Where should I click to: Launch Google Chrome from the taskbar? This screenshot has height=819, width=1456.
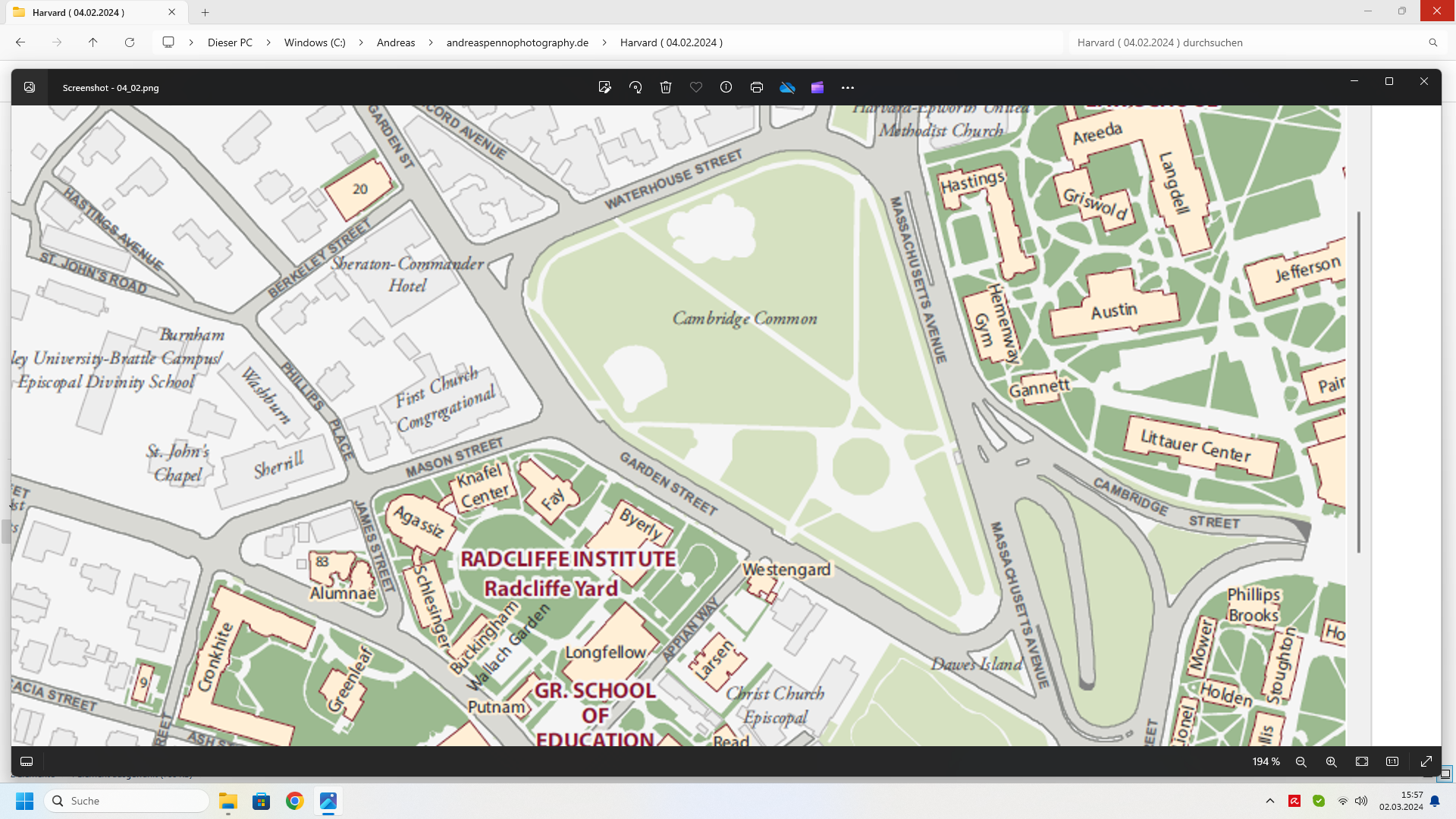pos(295,801)
